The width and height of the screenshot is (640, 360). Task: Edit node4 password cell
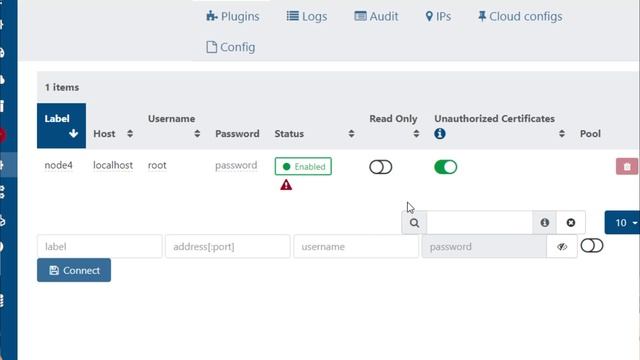coord(236,165)
